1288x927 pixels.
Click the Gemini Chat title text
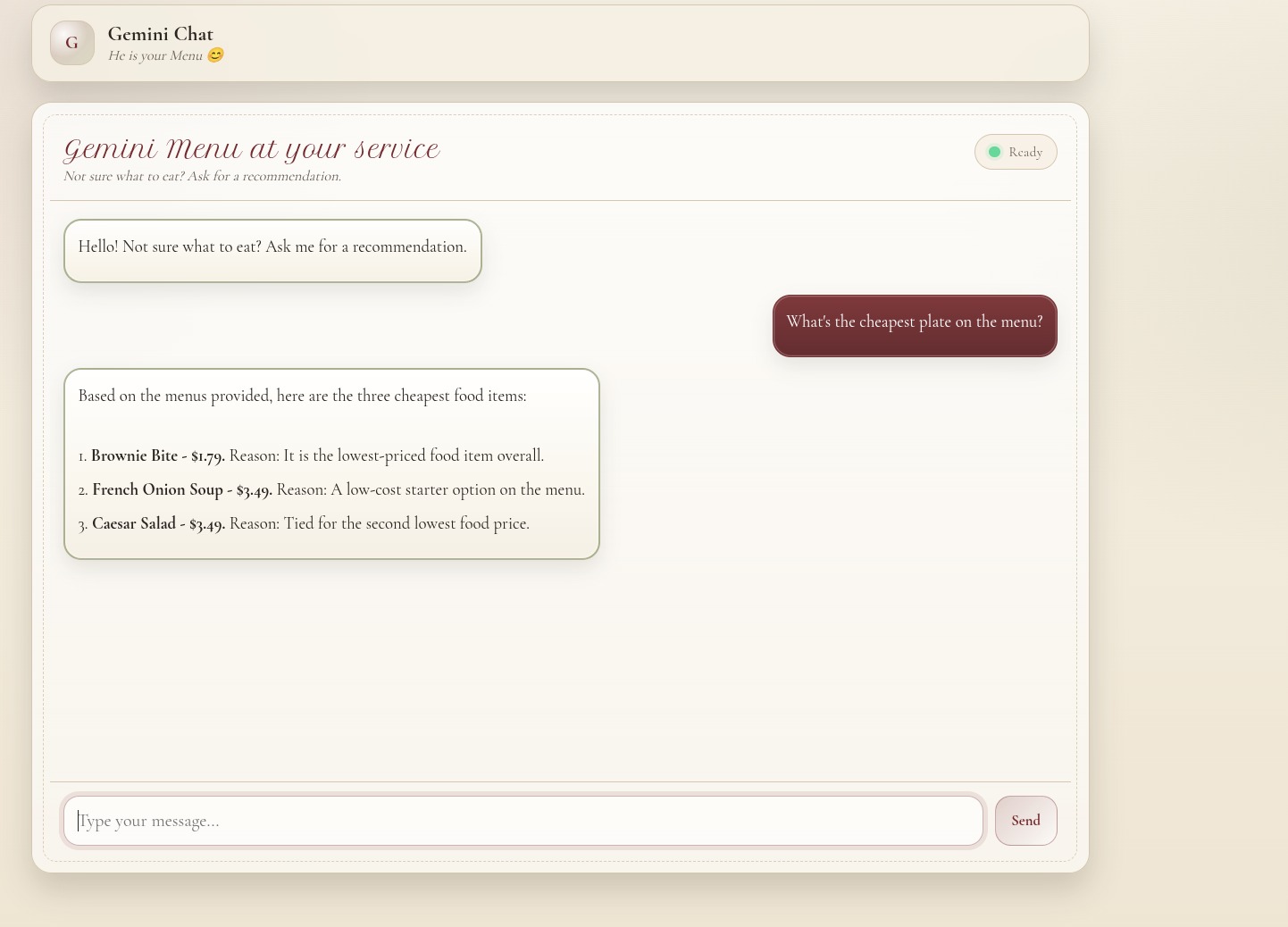pyautogui.click(x=161, y=34)
